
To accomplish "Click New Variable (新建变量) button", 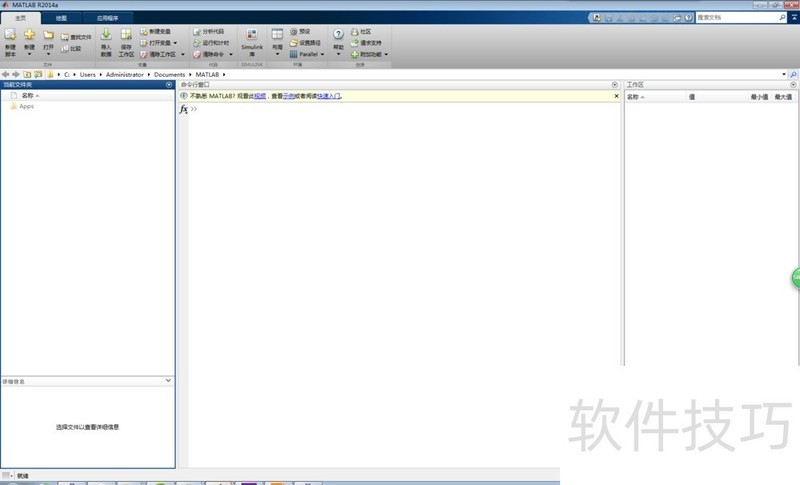I will (x=155, y=31).
